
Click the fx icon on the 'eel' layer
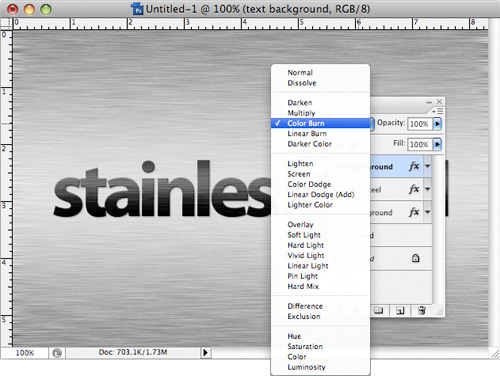click(x=414, y=189)
